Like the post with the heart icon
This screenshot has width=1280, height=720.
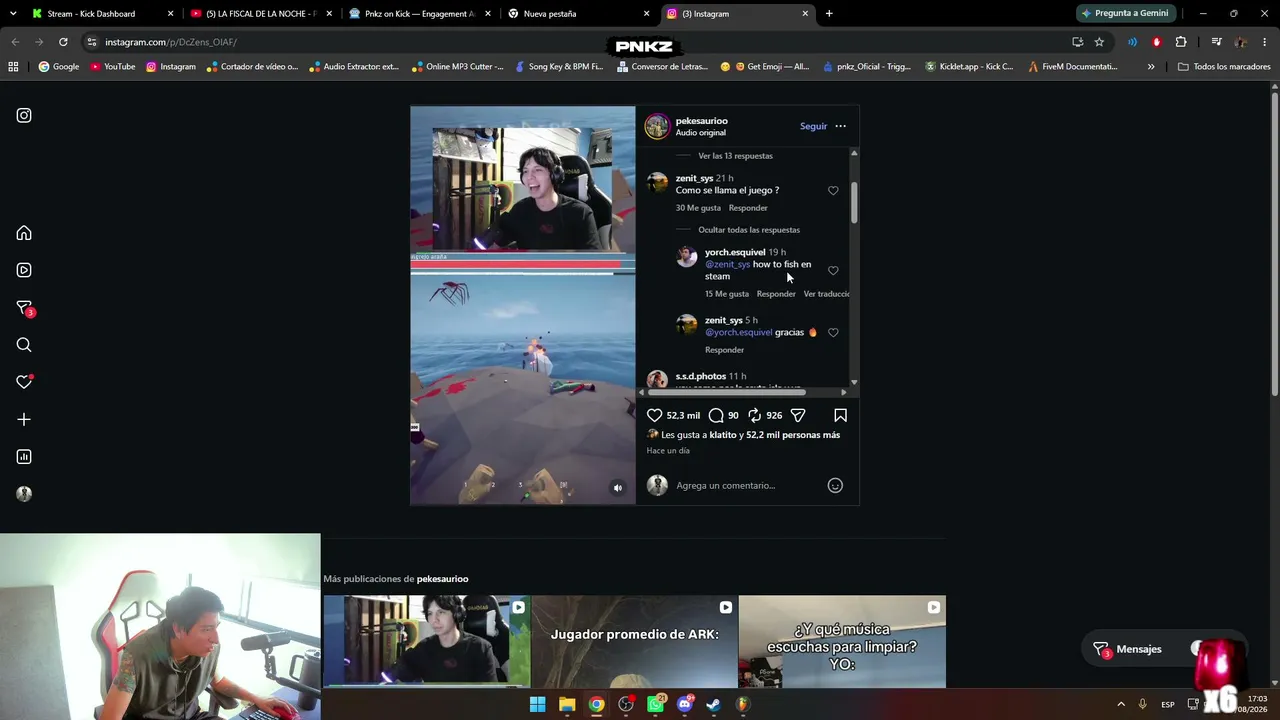click(655, 415)
